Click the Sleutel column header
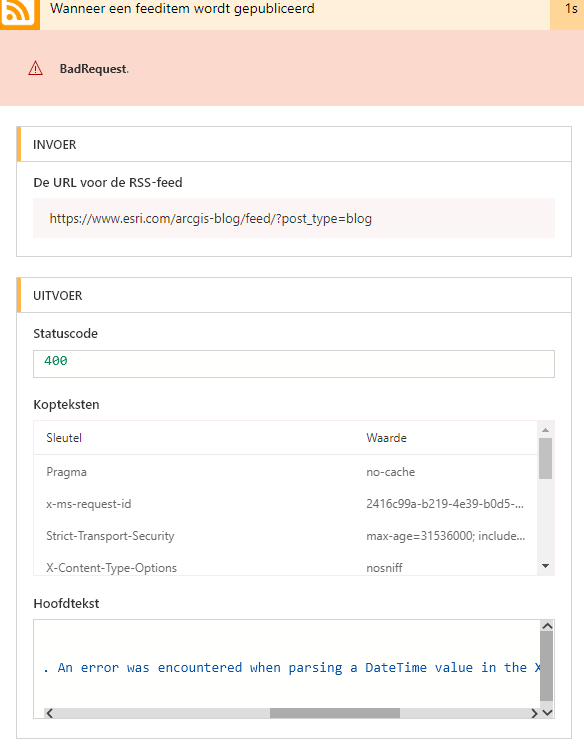584x744 pixels. 64,437
